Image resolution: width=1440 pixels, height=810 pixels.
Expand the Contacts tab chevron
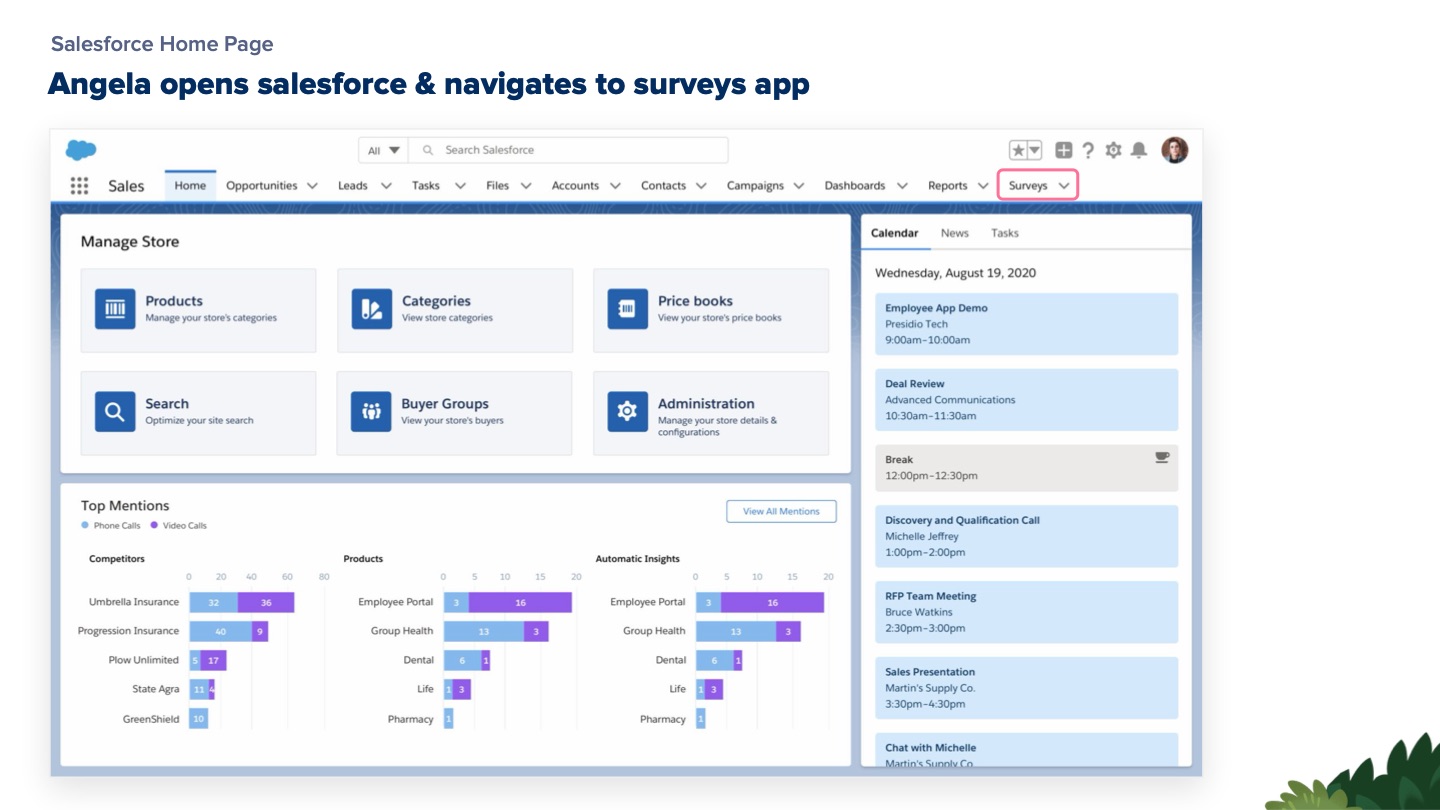point(701,186)
